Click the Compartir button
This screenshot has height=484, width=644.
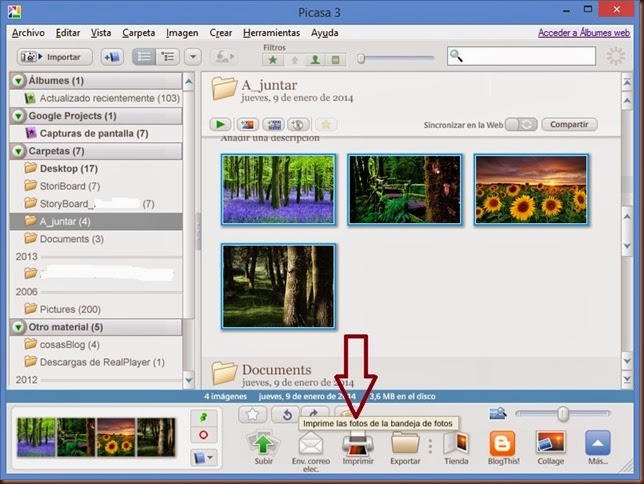click(569, 124)
